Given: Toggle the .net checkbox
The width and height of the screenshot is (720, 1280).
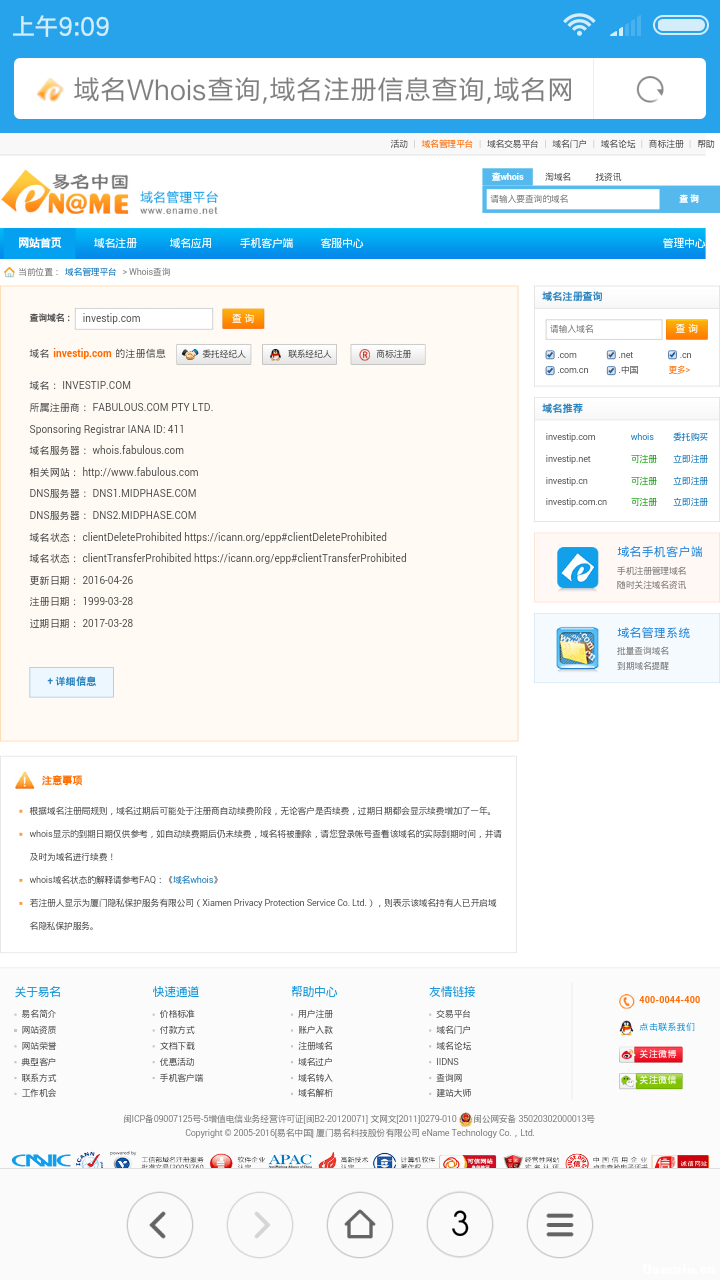Looking at the screenshot, I should tap(611, 355).
